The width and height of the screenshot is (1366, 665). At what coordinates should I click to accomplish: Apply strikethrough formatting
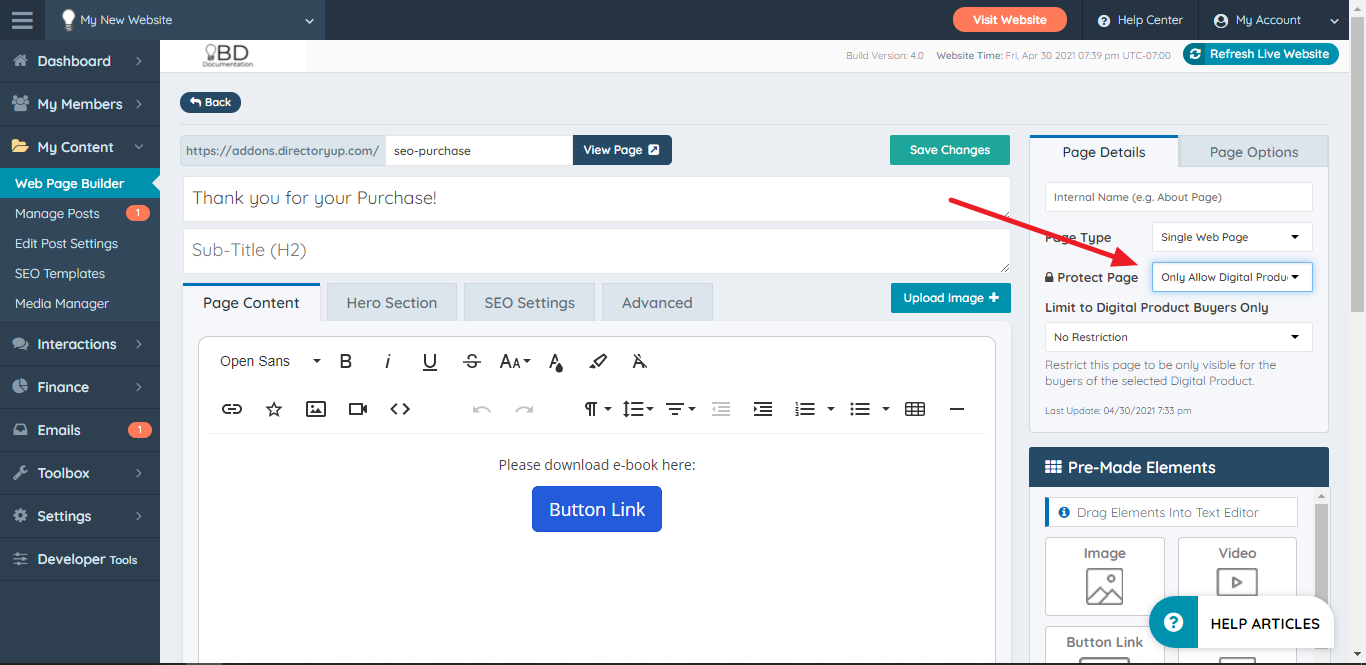472,361
